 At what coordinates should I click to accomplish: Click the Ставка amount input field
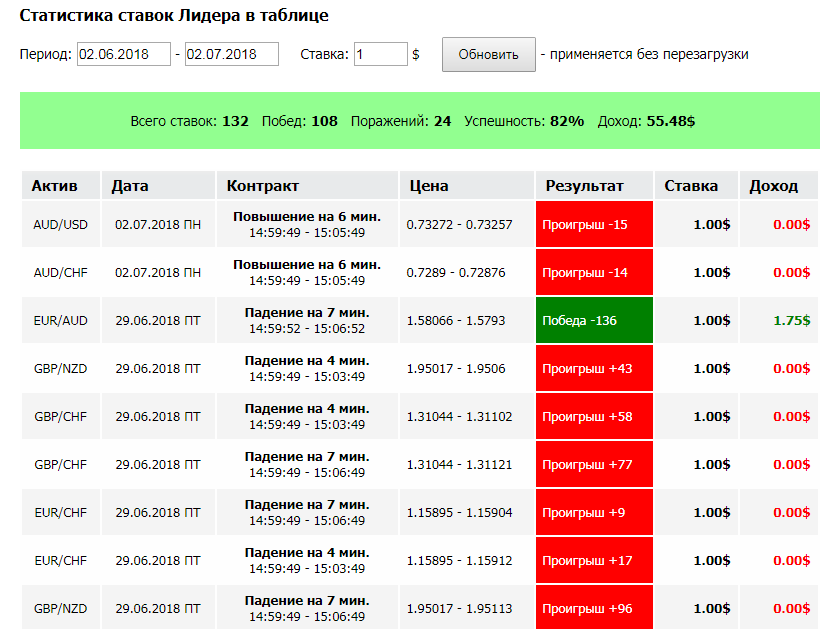[380, 54]
